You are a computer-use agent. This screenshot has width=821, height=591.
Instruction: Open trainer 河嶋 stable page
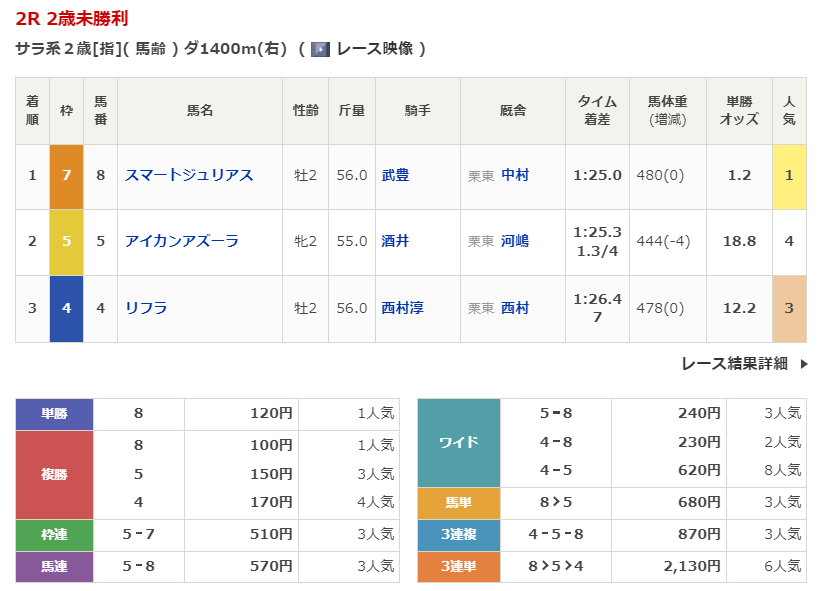tap(515, 241)
